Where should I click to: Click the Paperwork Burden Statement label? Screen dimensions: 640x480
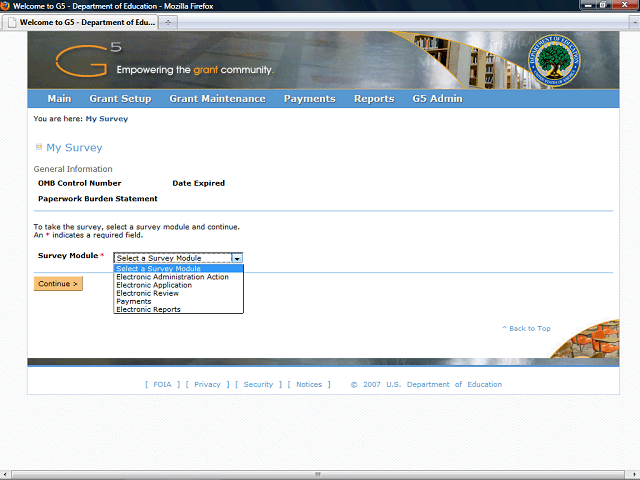pyautogui.click(x=98, y=199)
